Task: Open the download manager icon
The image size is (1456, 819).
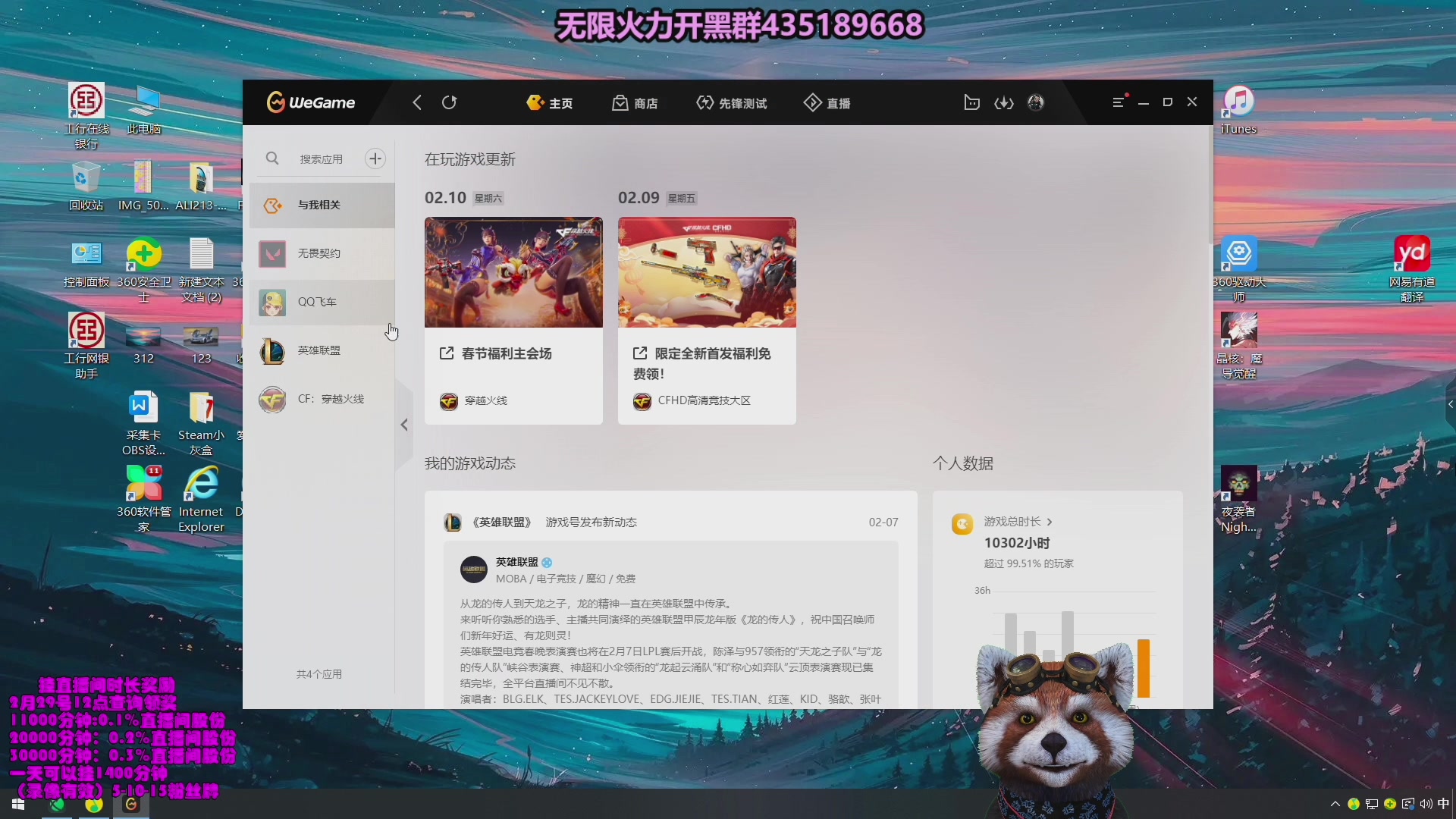Action: pyautogui.click(x=1004, y=102)
